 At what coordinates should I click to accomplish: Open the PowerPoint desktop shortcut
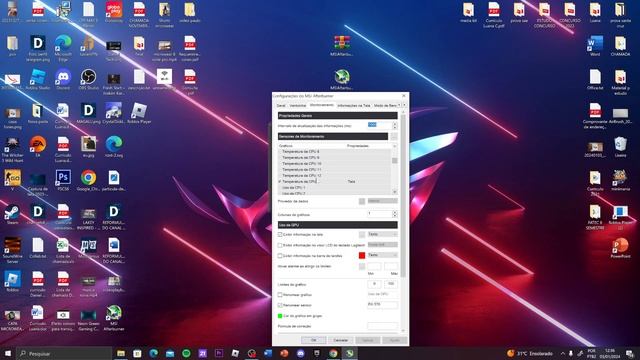tap(620, 248)
